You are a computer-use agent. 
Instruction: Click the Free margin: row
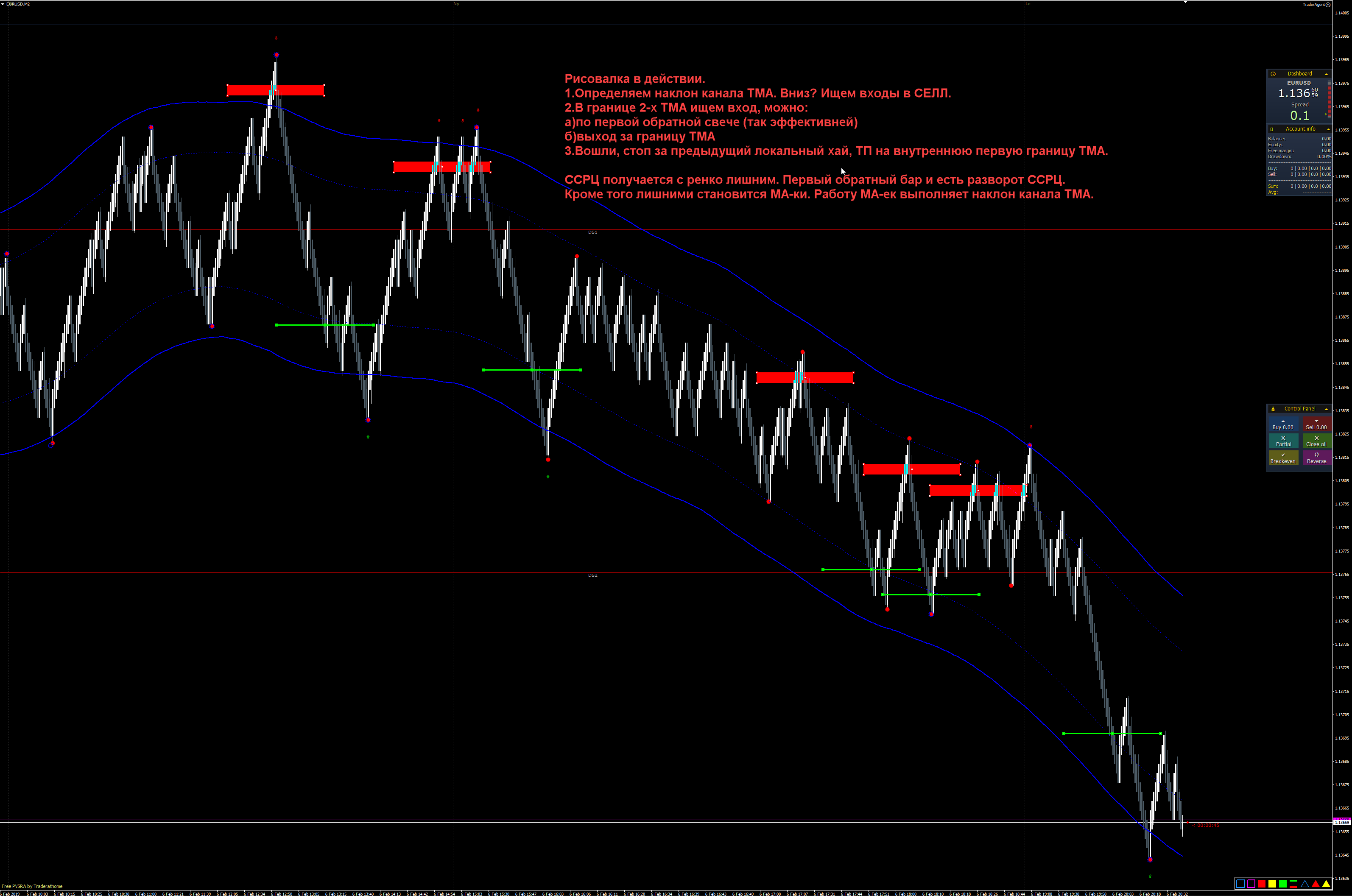pyautogui.click(x=1299, y=151)
